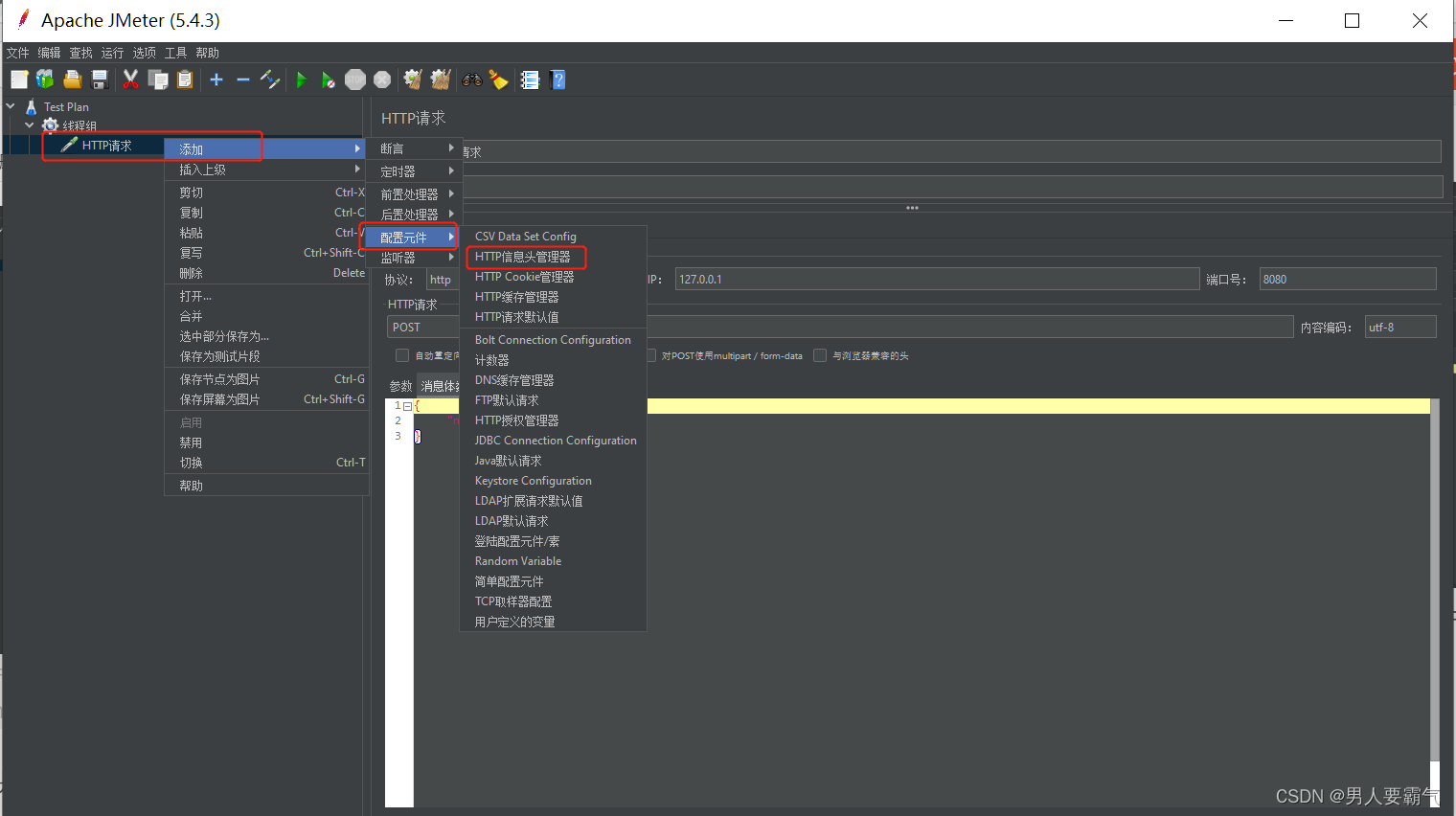Screen dimensions: 1456x816
Task: Click the Search binoculars icon
Action: coord(472,79)
